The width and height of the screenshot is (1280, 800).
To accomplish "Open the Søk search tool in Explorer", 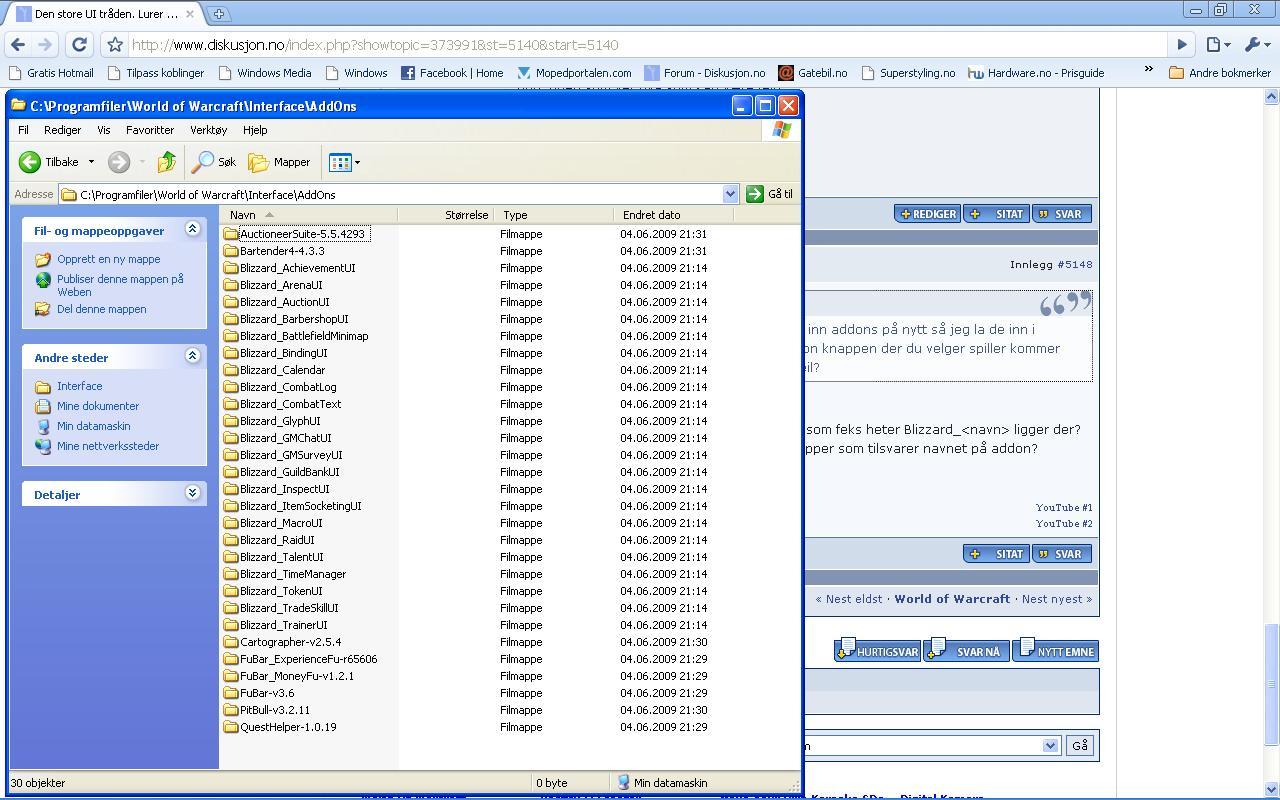I will click(214, 162).
